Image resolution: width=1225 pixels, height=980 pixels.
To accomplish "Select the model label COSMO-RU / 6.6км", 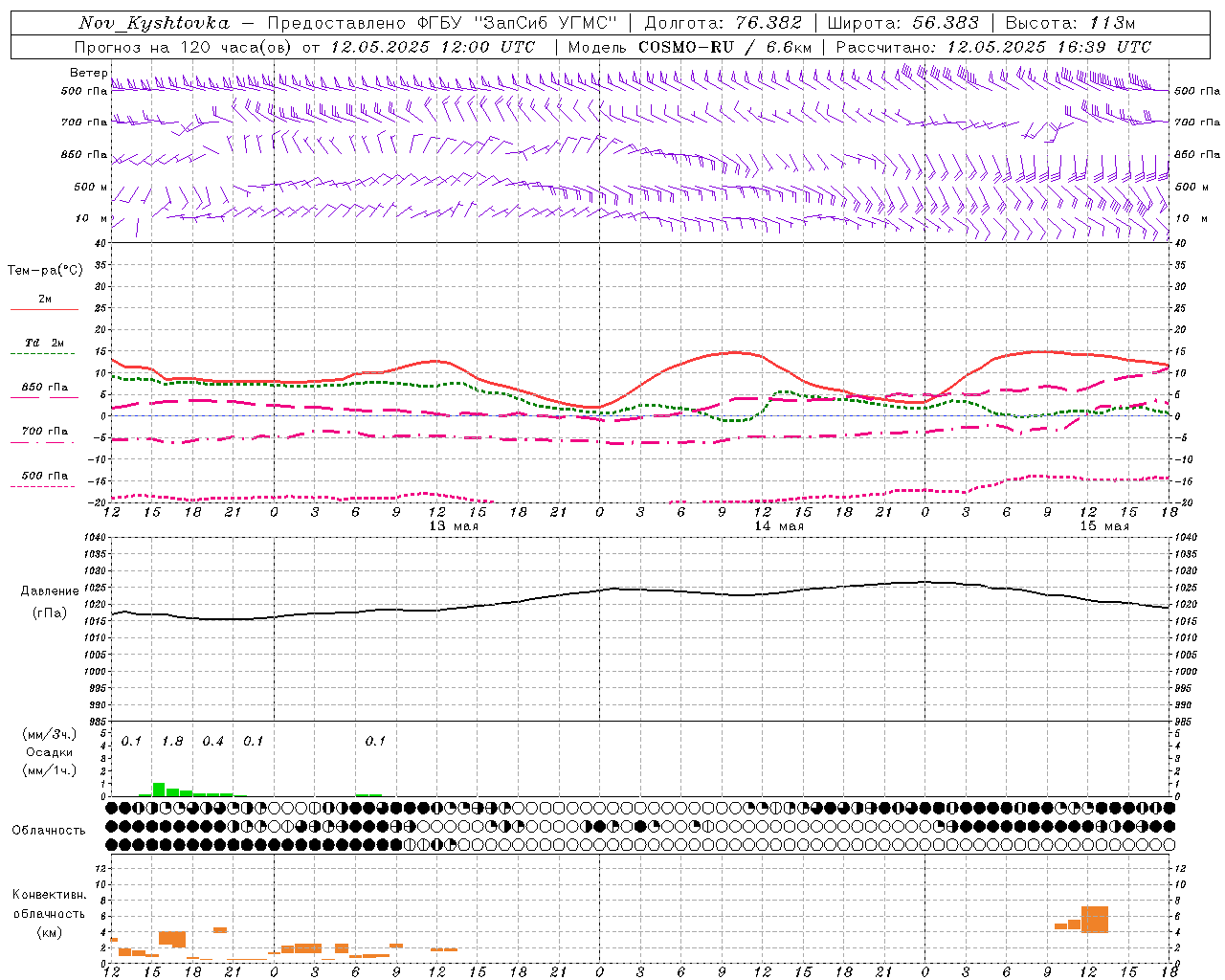I will pyautogui.click(x=725, y=47).
